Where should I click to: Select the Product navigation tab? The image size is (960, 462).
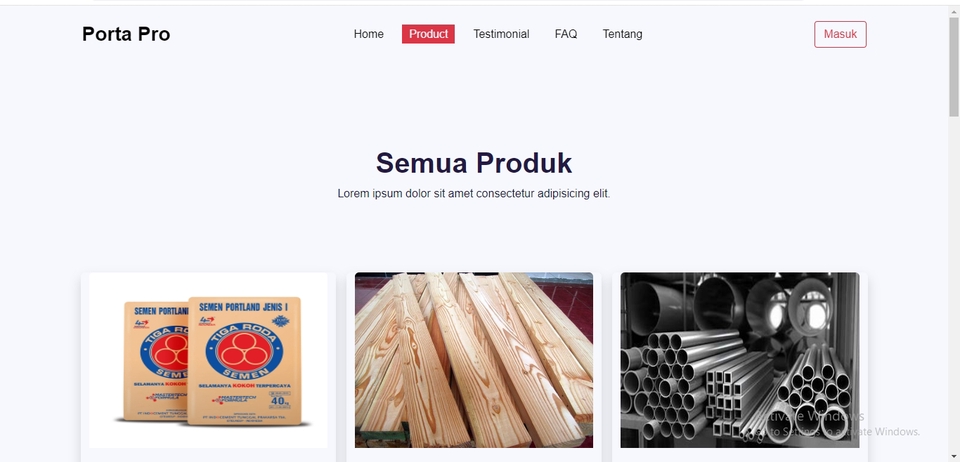(x=428, y=34)
